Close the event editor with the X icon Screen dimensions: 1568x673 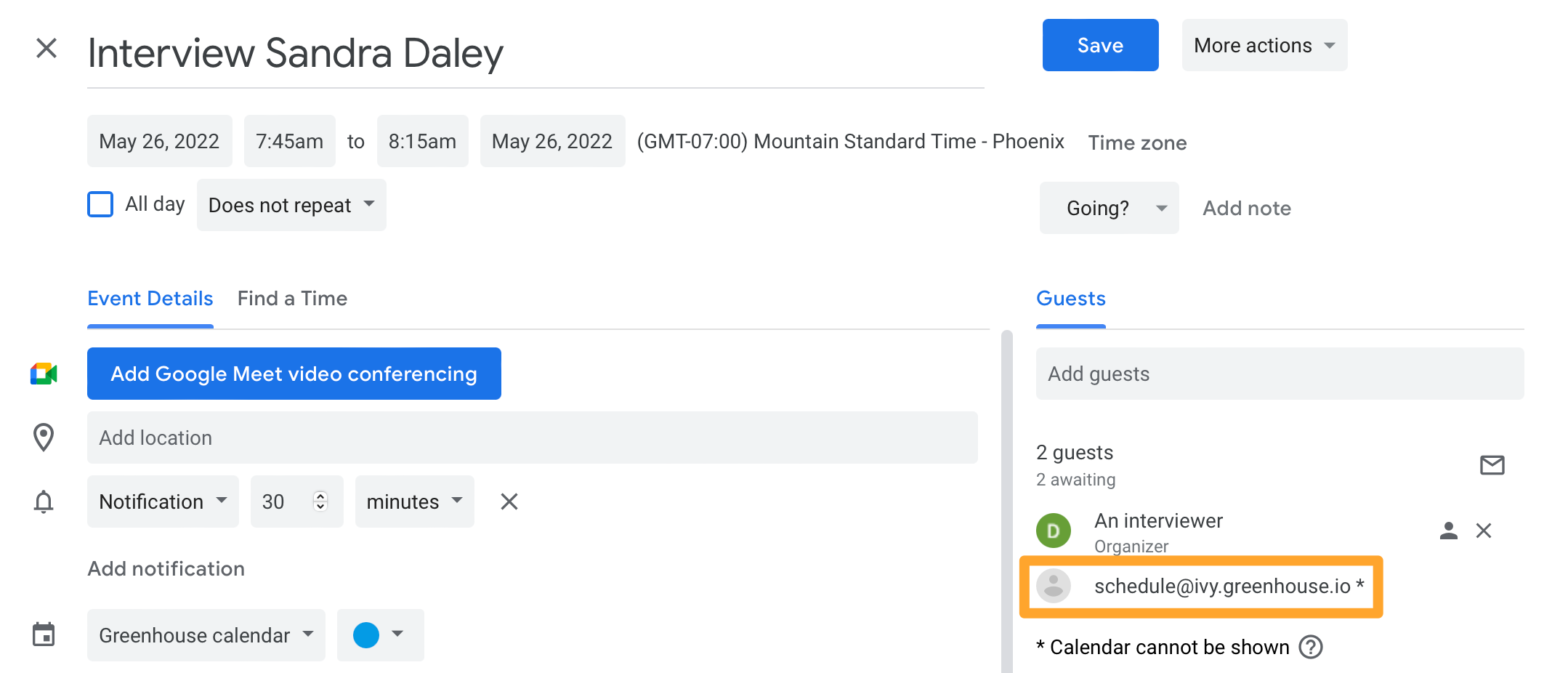coord(47,49)
